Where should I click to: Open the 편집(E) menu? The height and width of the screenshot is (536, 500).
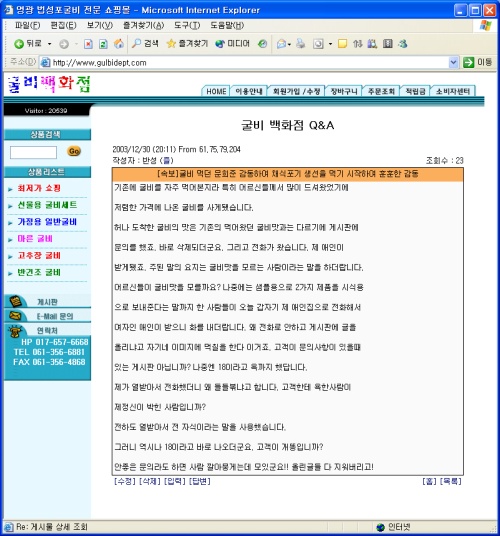click(64, 25)
